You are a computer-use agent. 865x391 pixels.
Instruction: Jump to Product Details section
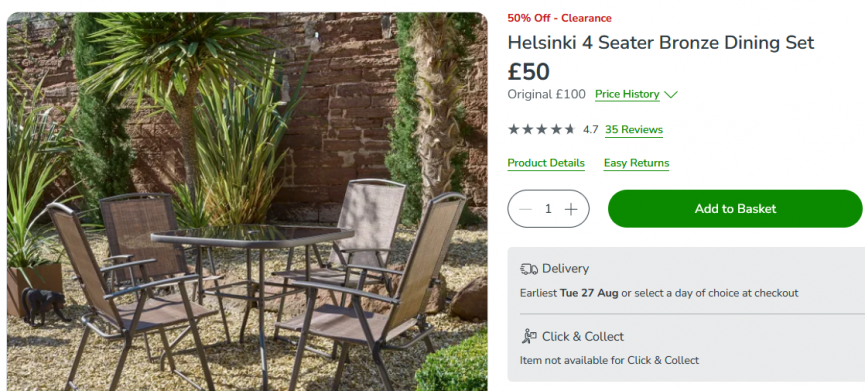[x=546, y=163]
